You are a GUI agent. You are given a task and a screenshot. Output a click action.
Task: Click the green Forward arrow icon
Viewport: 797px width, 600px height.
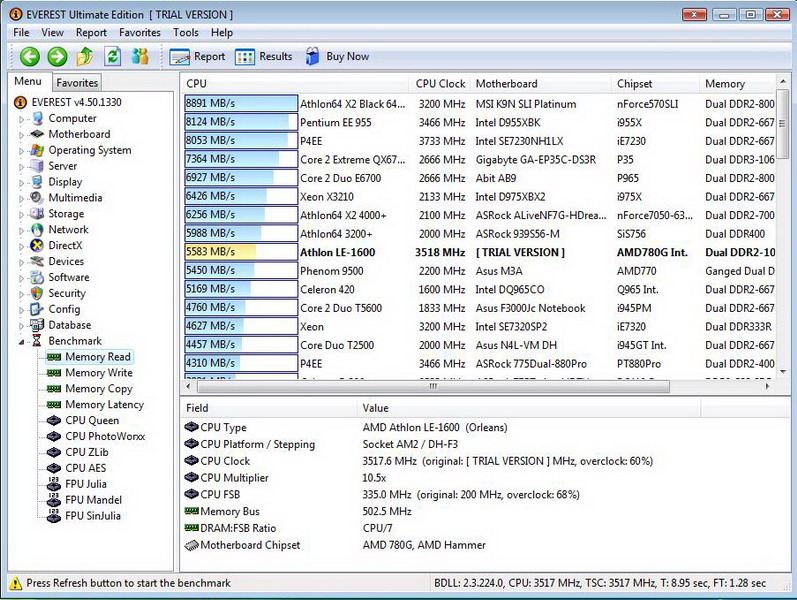click(57, 57)
